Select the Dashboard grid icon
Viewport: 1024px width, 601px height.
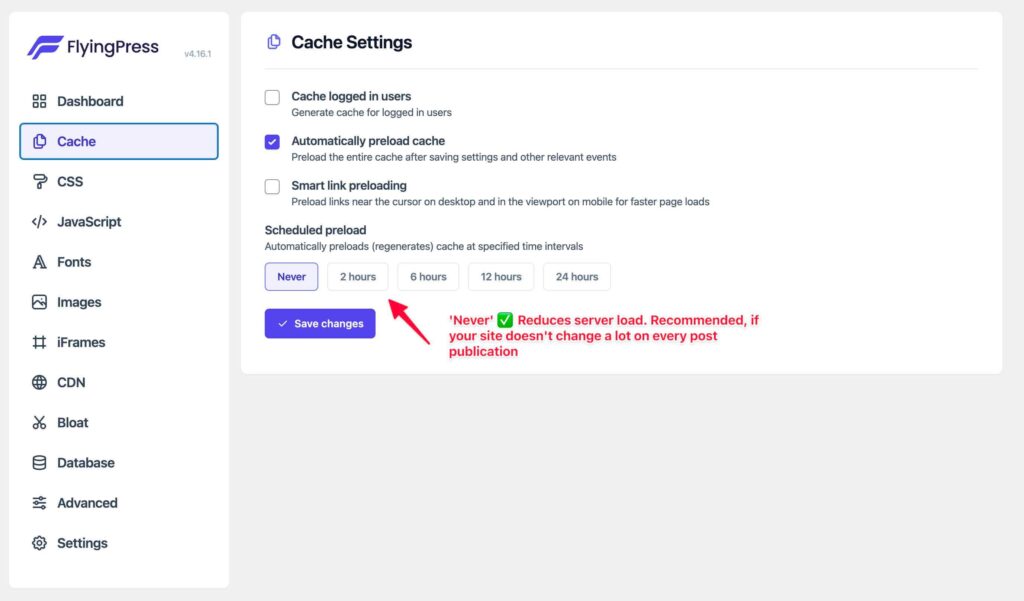point(40,101)
